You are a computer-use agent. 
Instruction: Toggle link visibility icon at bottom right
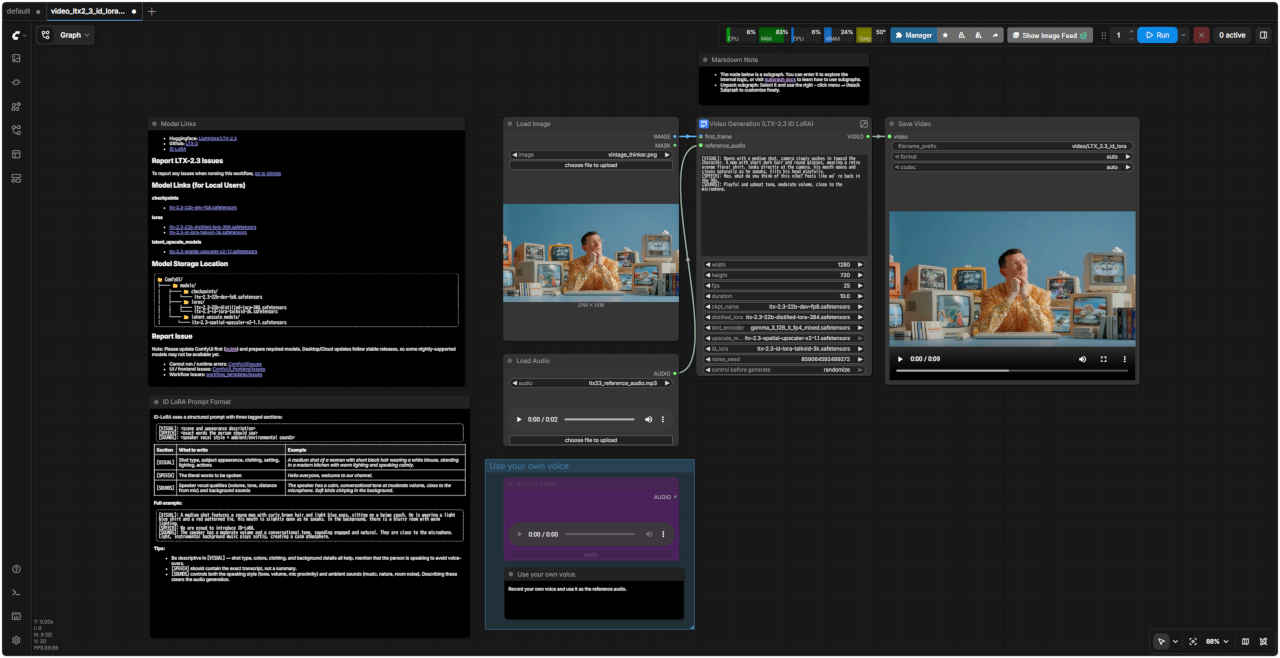pyautogui.click(x=1264, y=641)
